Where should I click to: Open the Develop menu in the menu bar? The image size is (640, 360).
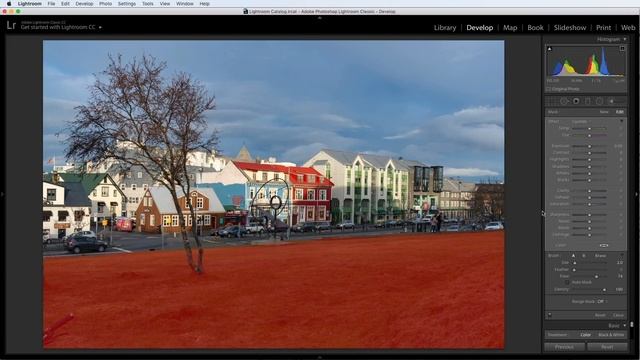tap(84, 4)
